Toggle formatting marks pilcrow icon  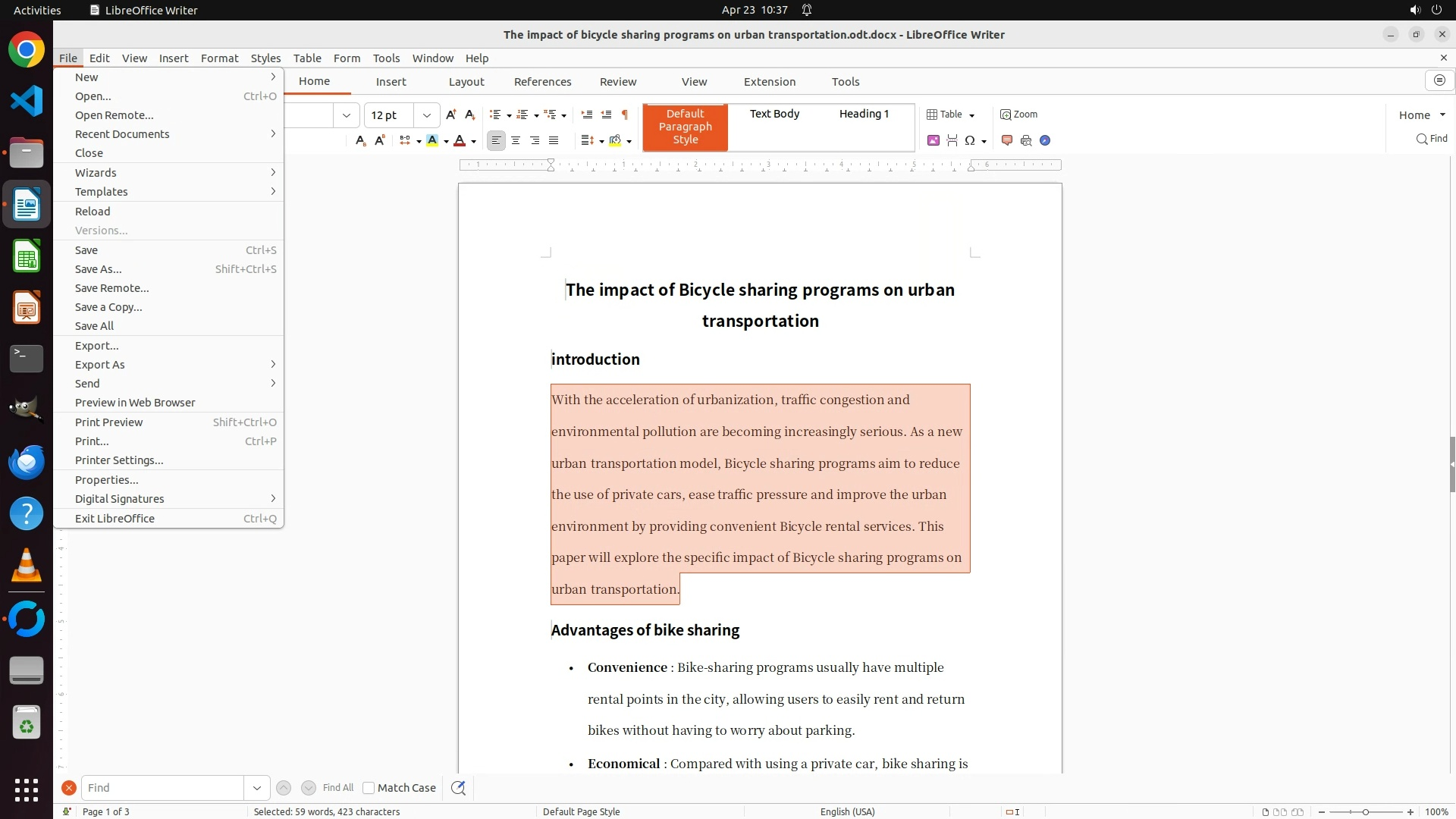(x=624, y=115)
